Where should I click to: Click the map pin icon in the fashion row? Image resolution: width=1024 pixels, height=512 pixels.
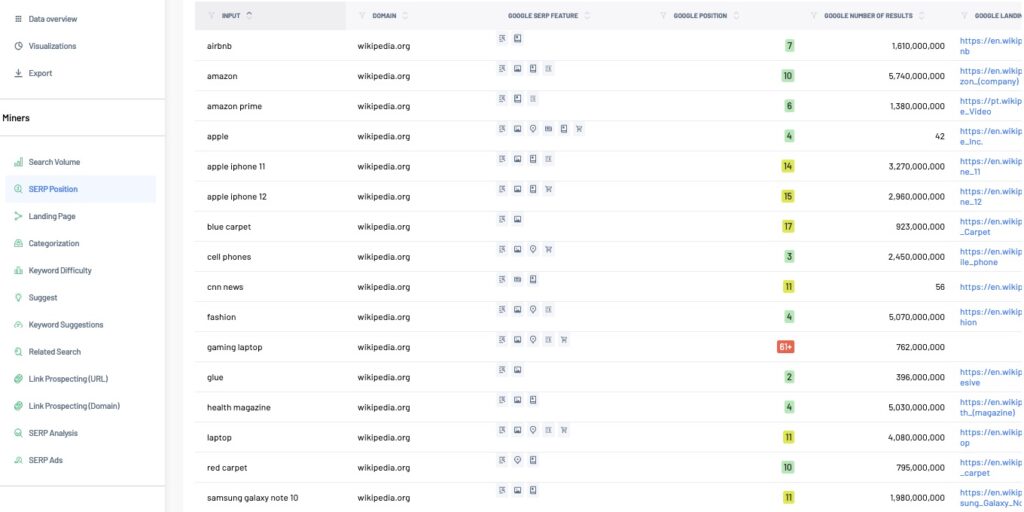pos(533,310)
